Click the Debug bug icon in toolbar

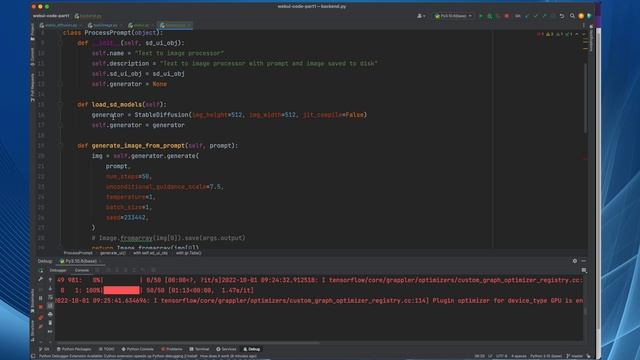489,16
